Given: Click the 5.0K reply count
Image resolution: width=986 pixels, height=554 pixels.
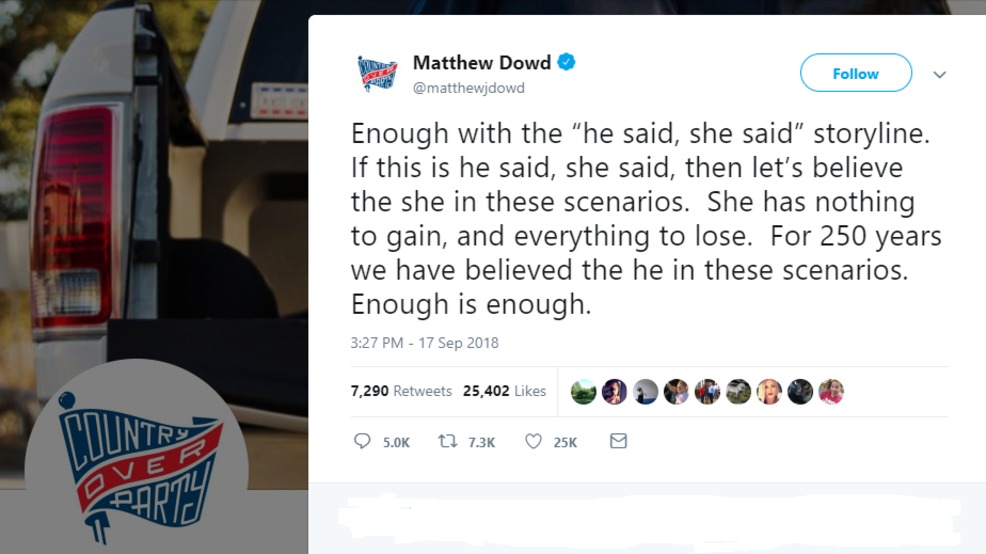Looking at the screenshot, I should pos(396,443).
